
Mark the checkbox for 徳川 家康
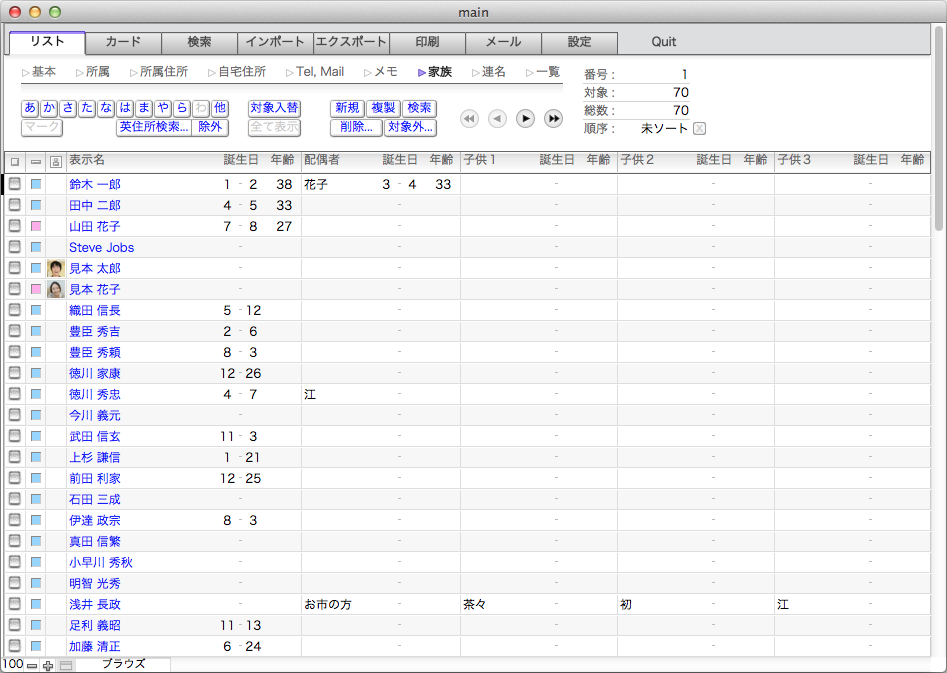tap(15, 373)
